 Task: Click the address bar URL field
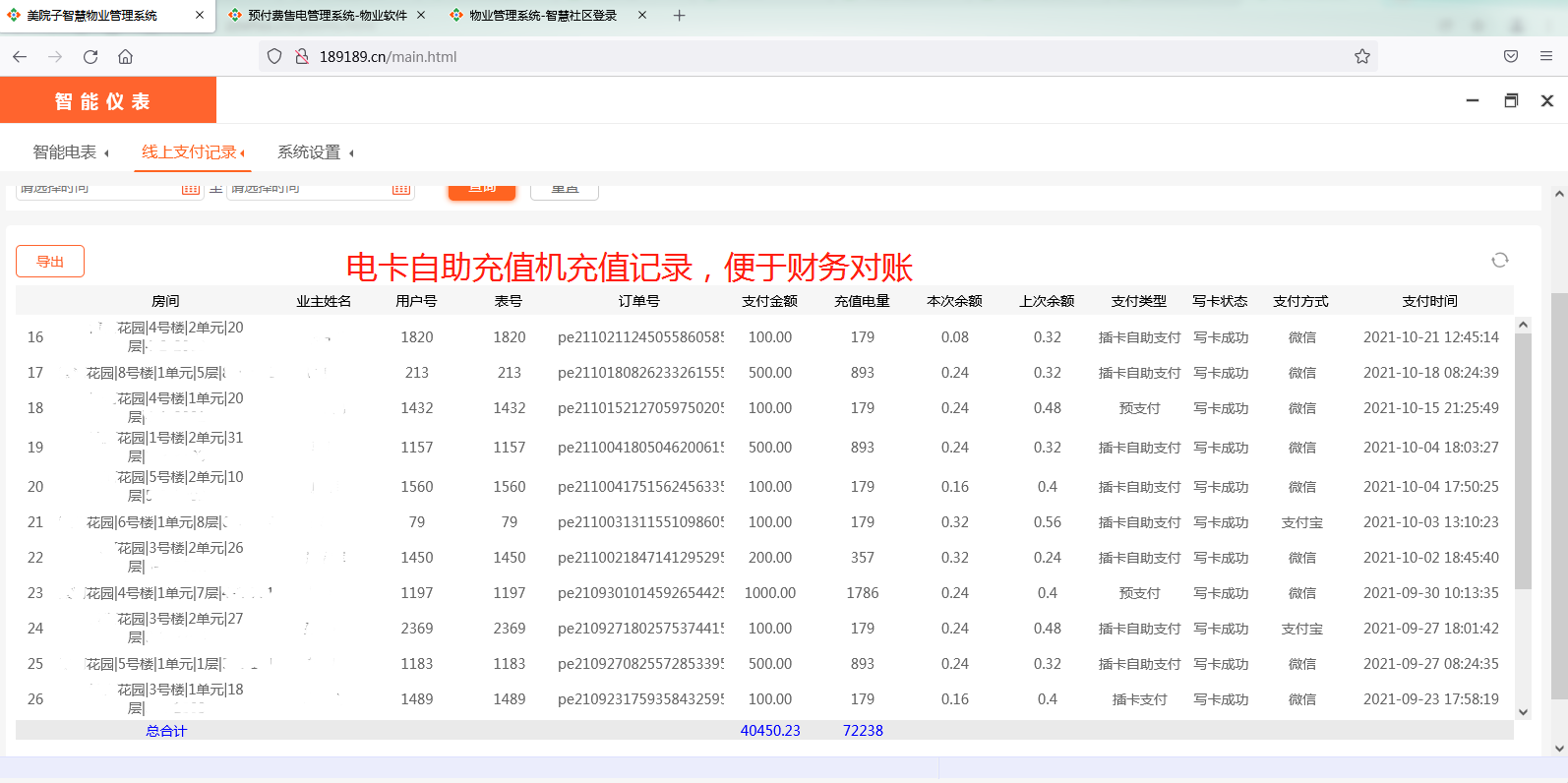point(816,57)
